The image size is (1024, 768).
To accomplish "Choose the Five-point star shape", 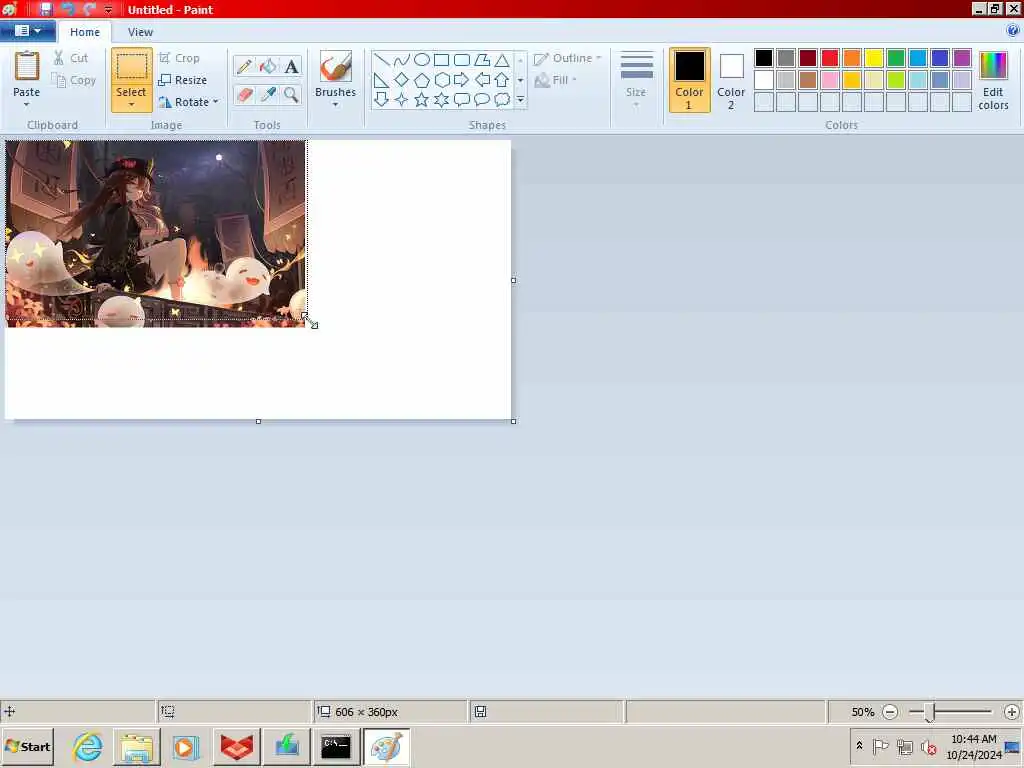I will pos(422,100).
